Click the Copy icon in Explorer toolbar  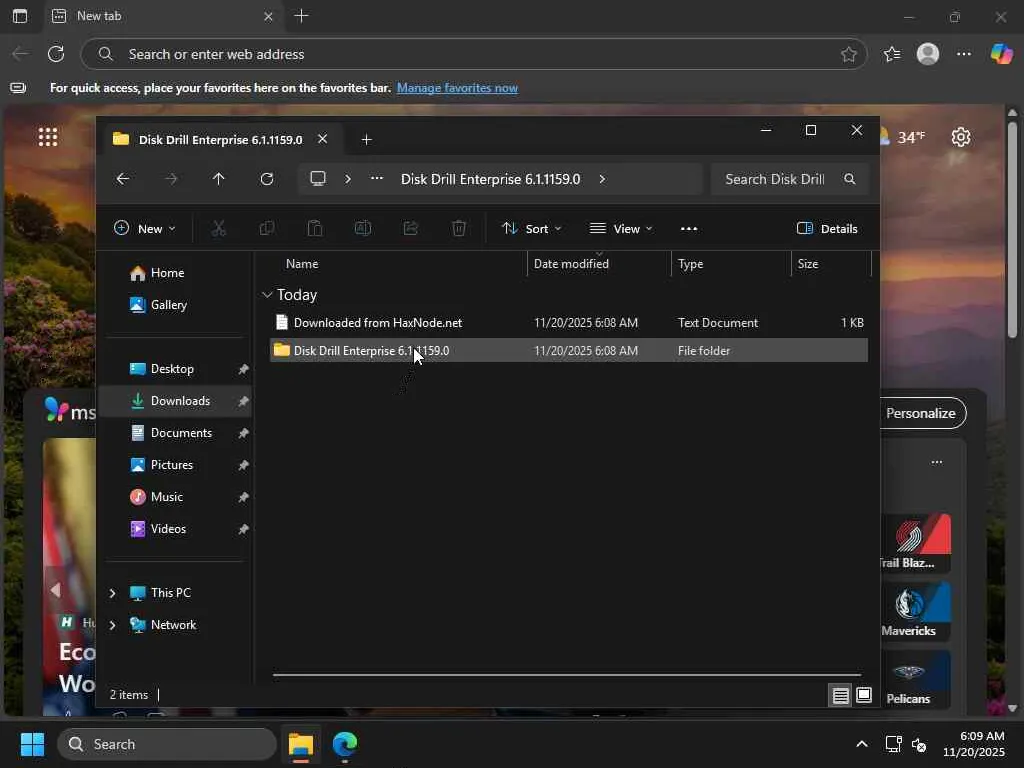tap(266, 229)
